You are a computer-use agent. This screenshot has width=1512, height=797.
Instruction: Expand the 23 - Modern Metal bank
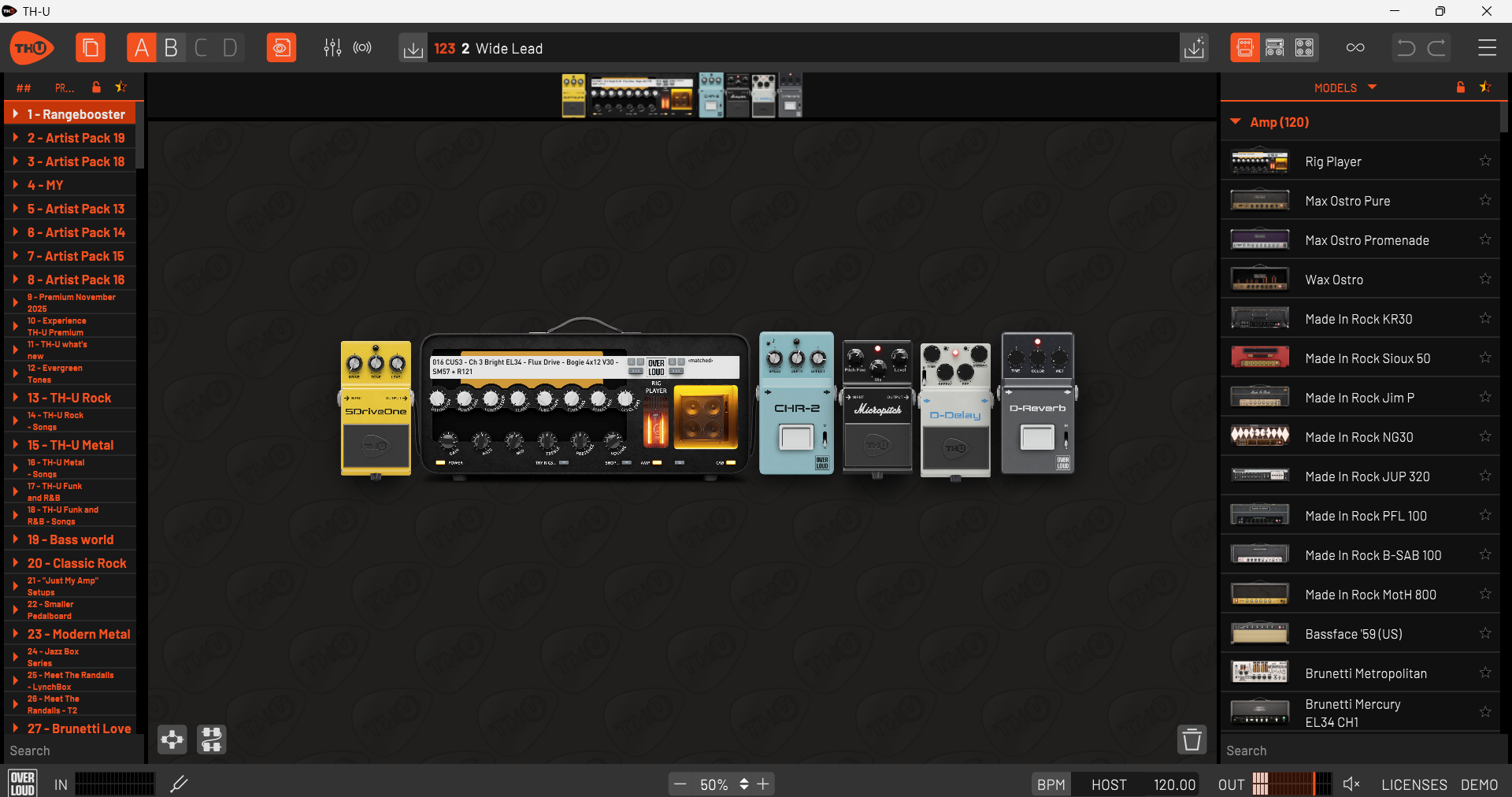pyautogui.click(x=15, y=634)
